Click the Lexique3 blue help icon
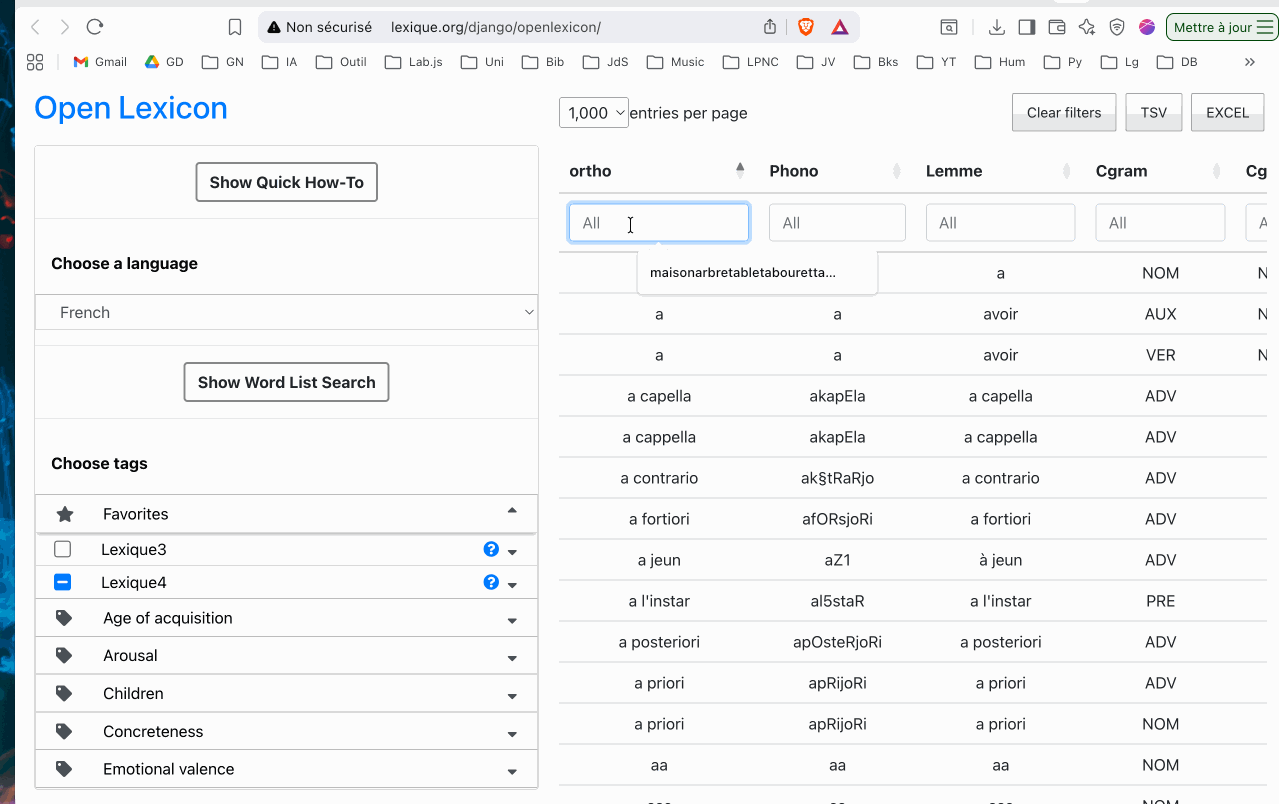 tap(491, 549)
